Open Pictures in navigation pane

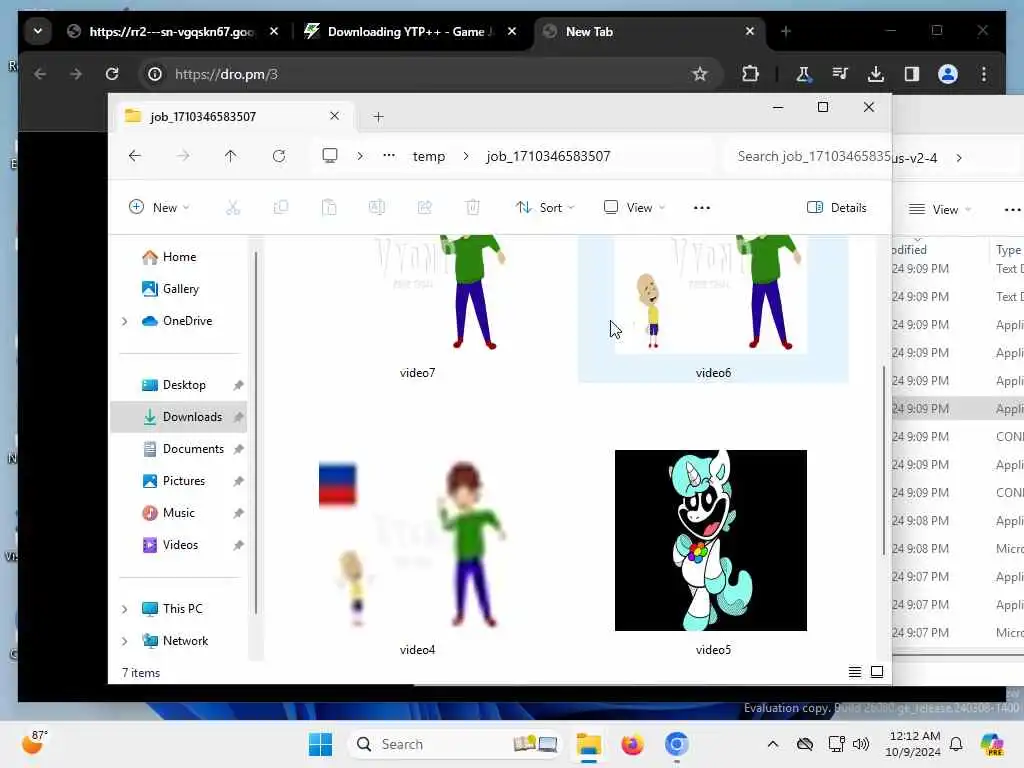184,481
